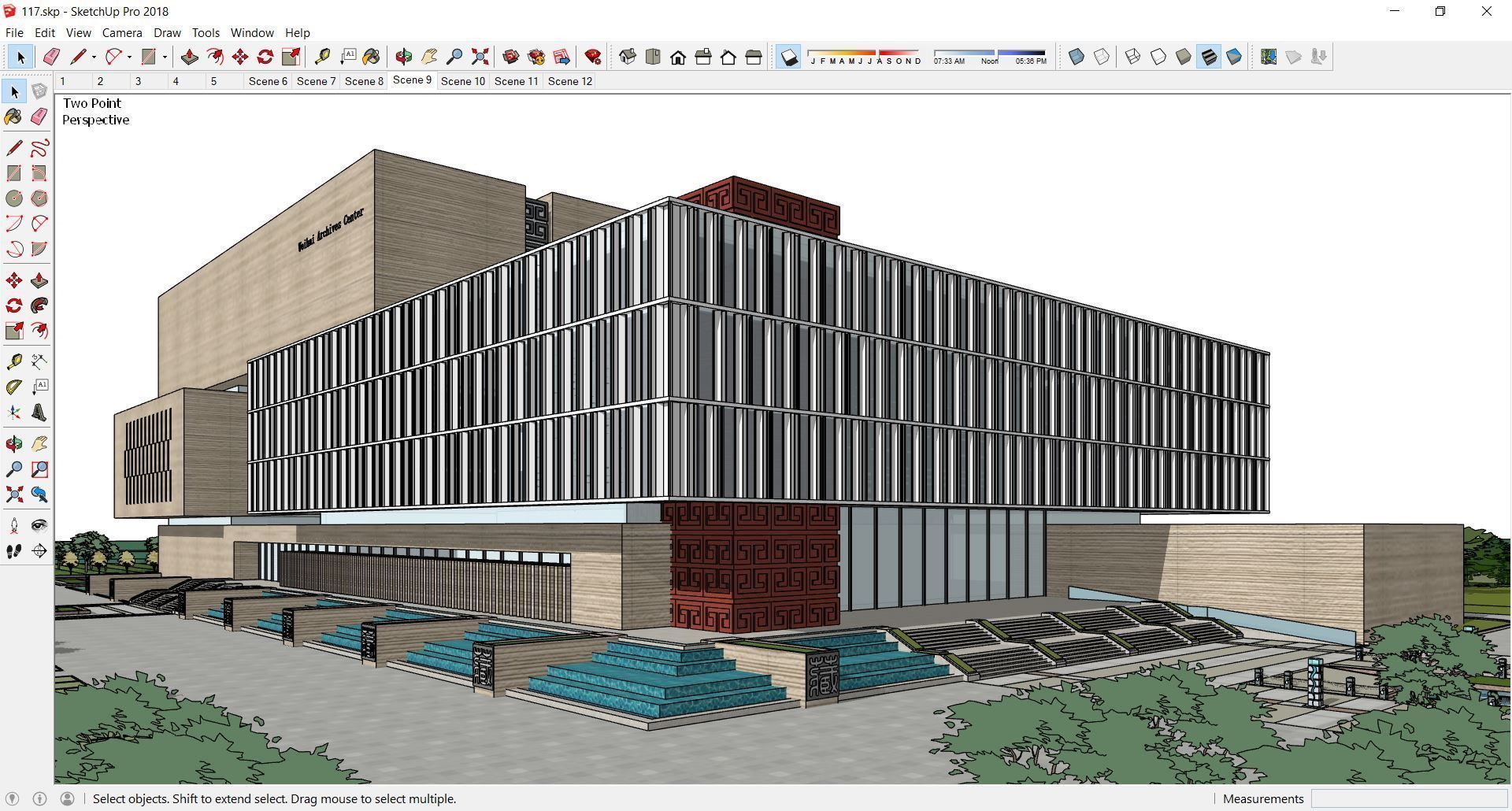The width and height of the screenshot is (1512, 811).
Task: Open the Camera menu
Action: coord(122,33)
